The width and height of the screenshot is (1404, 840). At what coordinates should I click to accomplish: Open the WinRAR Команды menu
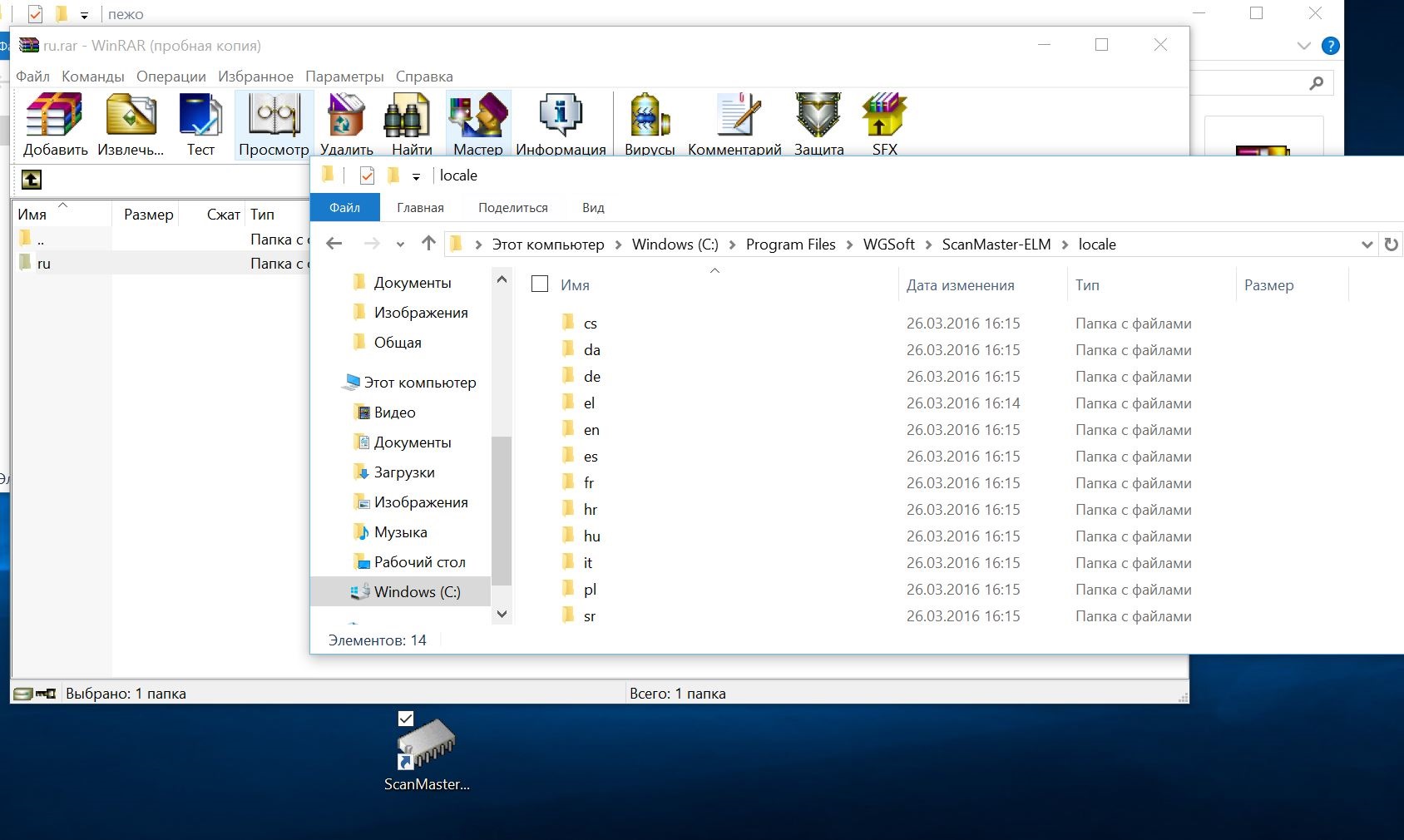93,77
